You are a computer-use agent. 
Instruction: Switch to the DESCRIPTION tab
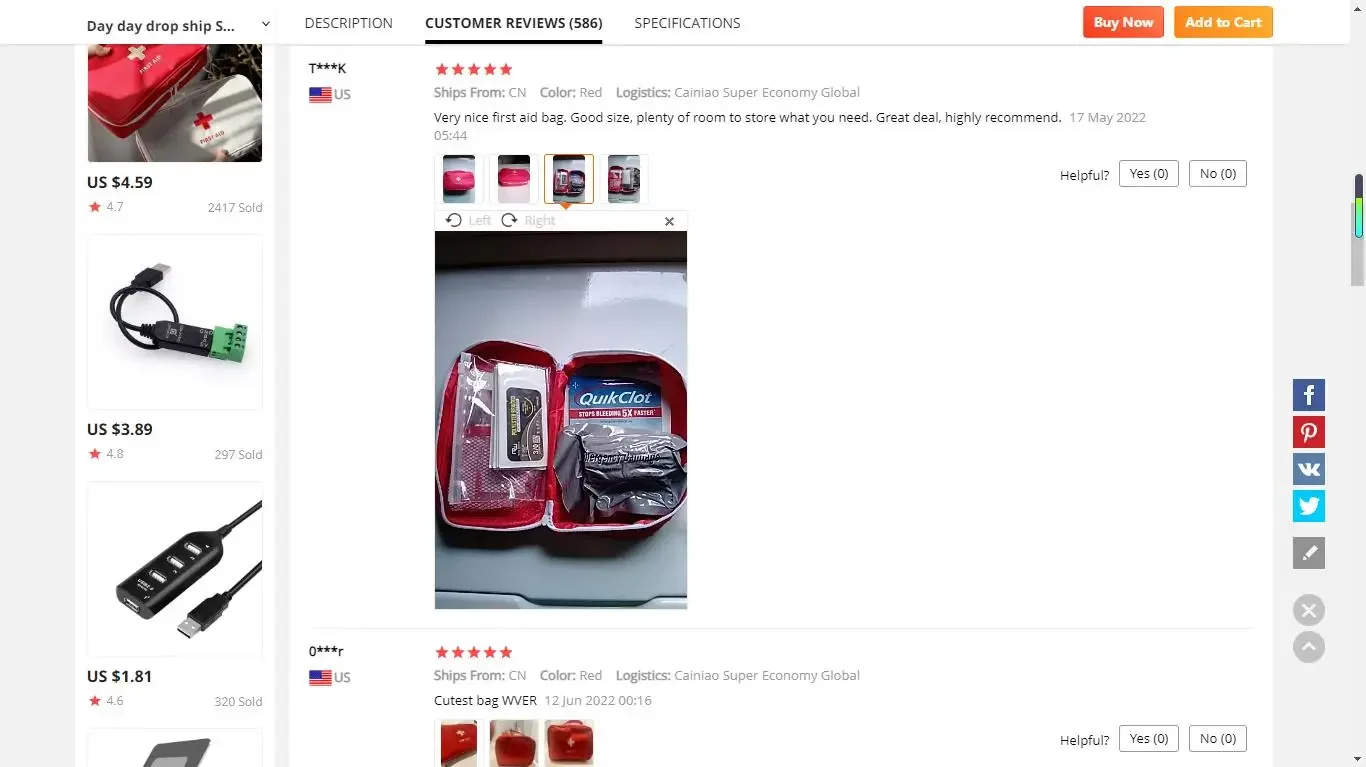(348, 23)
